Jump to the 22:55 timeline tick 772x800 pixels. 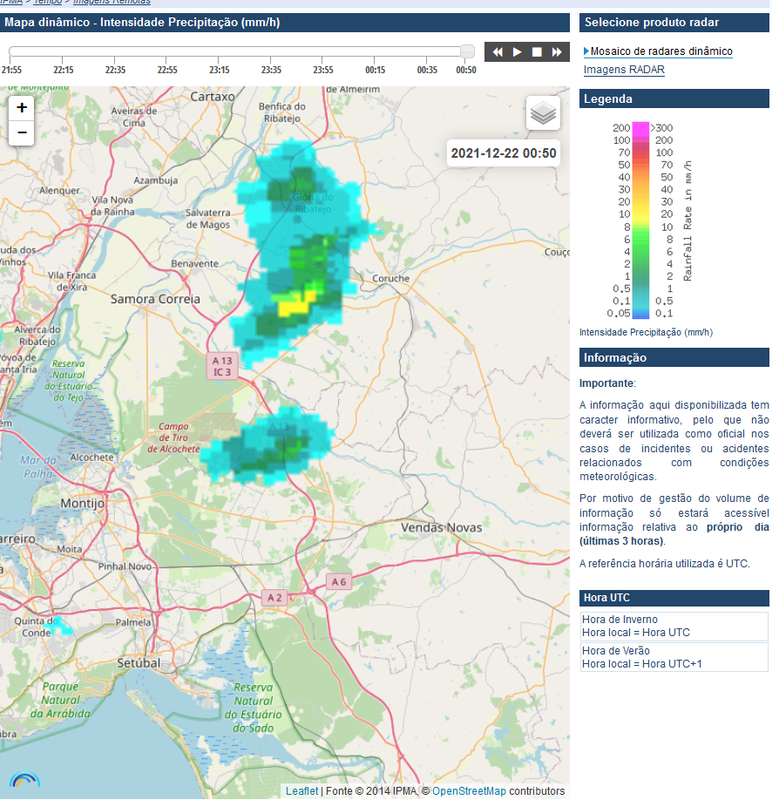167,70
